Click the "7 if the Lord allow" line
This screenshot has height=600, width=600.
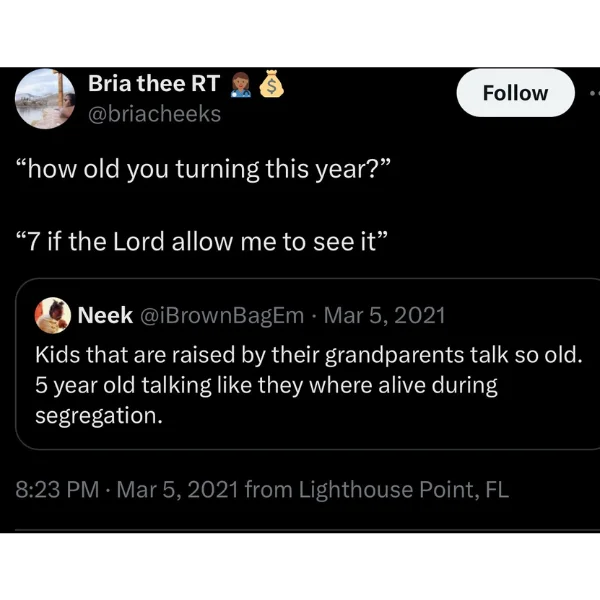click(202, 242)
